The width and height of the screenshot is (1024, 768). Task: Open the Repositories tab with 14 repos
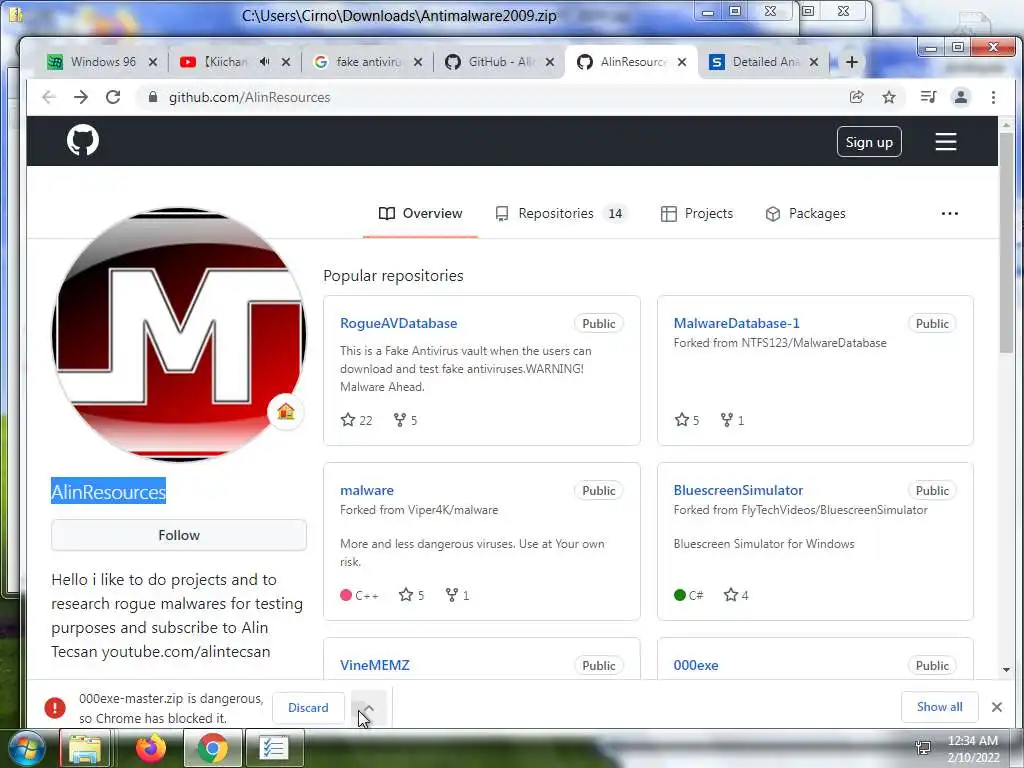(x=561, y=214)
